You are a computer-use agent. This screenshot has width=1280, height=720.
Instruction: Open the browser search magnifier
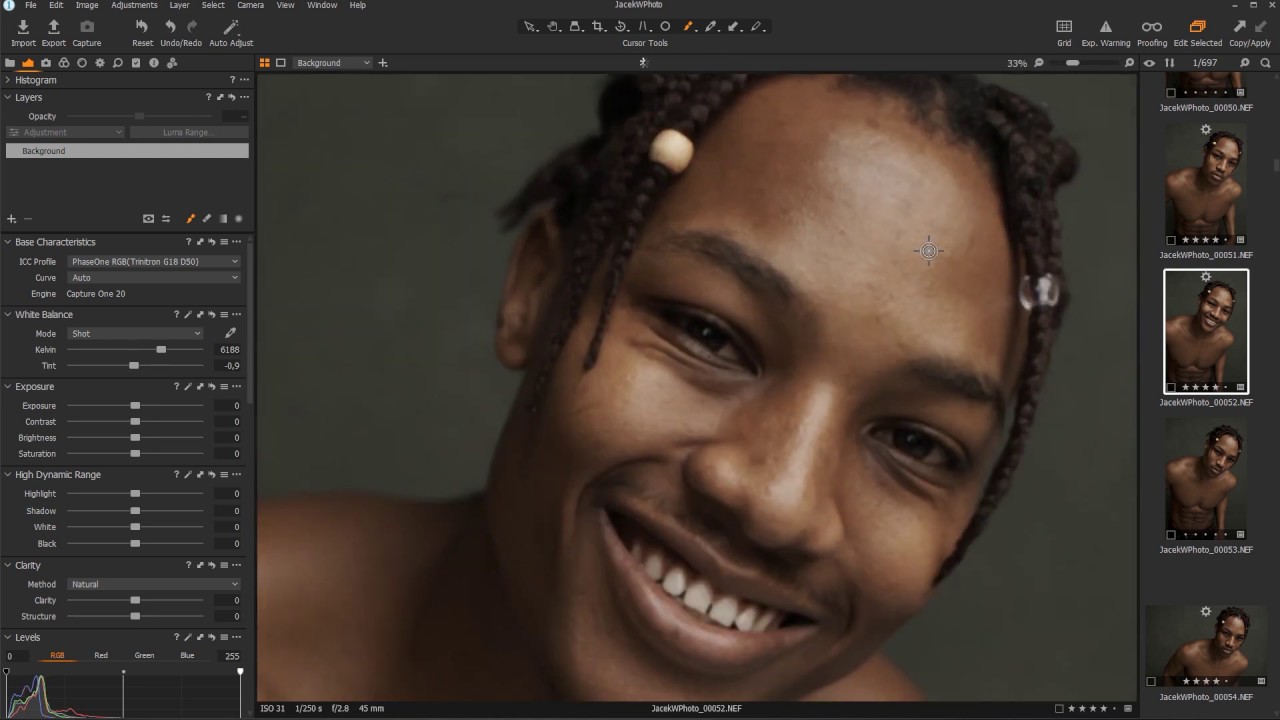(1265, 63)
